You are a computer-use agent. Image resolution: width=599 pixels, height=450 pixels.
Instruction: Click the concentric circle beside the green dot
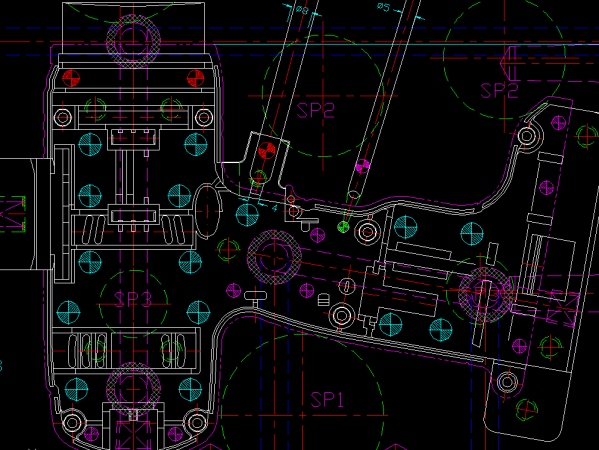tap(367, 231)
